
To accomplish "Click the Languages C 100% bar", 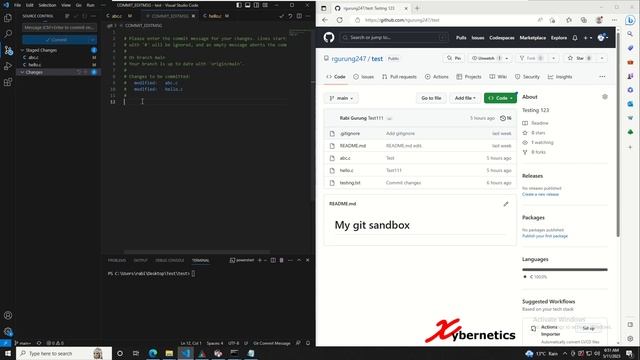I will coord(564,269).
